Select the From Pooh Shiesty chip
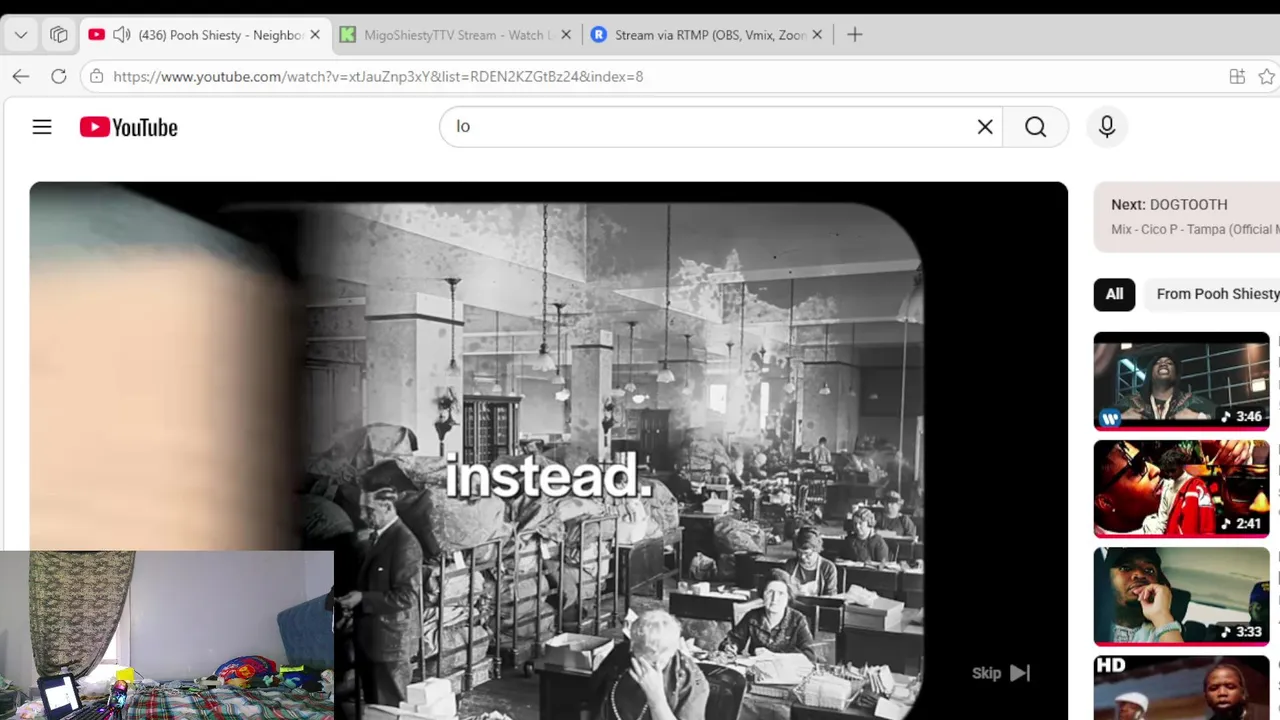Screen dimensions: 1280x720 tap(1214, 294)
